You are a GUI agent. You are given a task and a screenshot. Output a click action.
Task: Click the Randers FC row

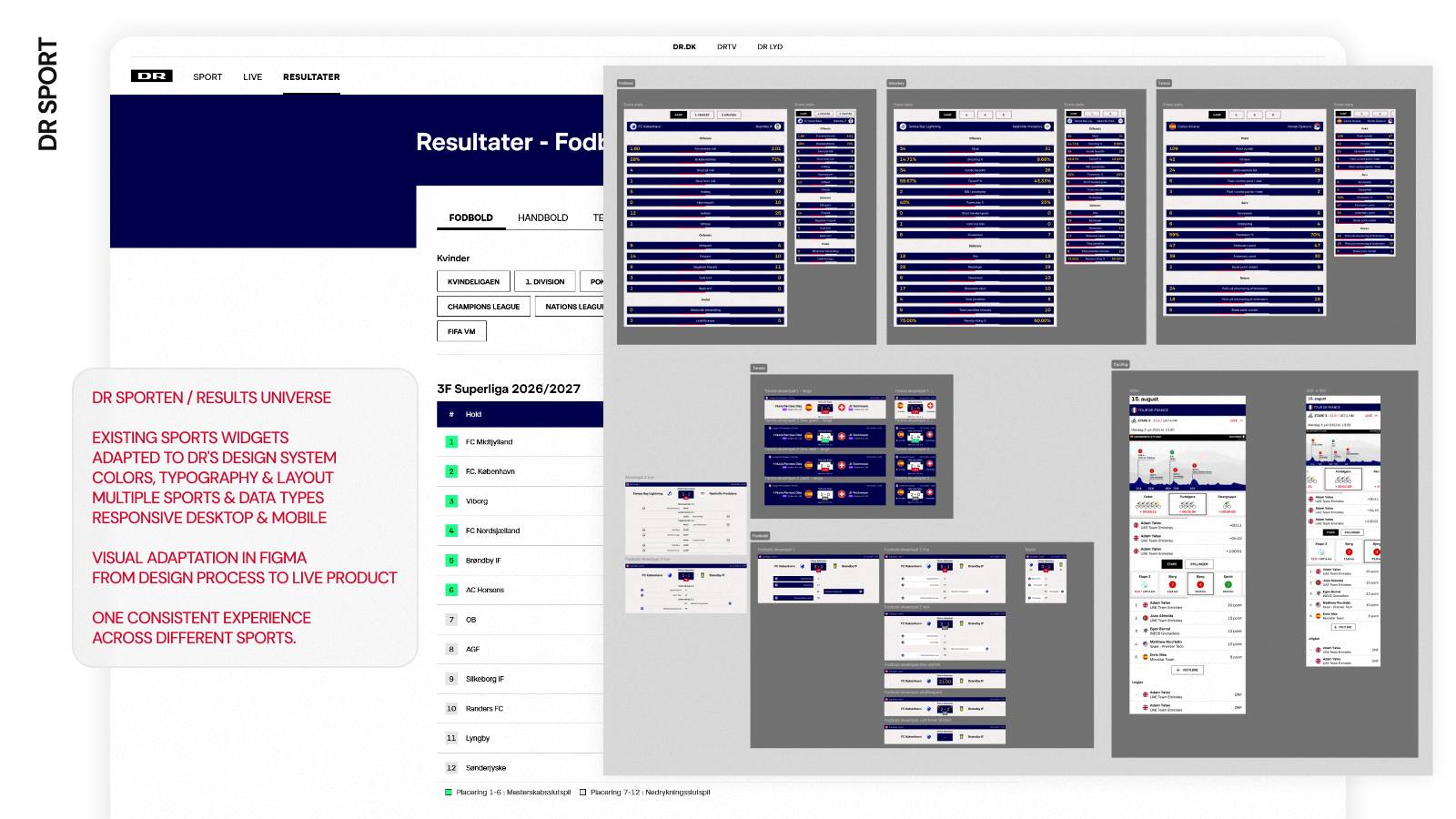[x=521, y=709]
